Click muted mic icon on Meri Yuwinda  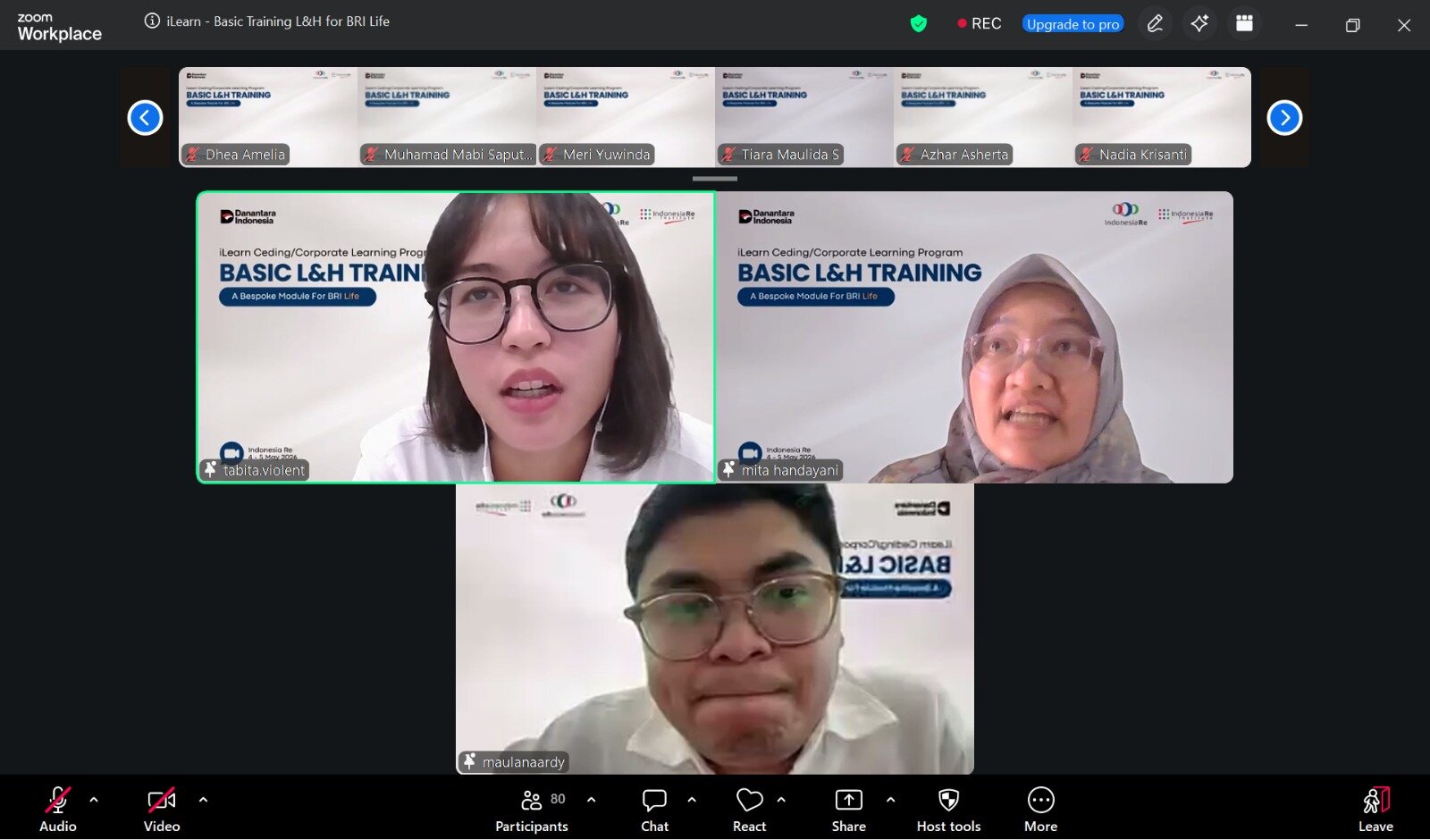pyautogui.click(x=550, y=155)
